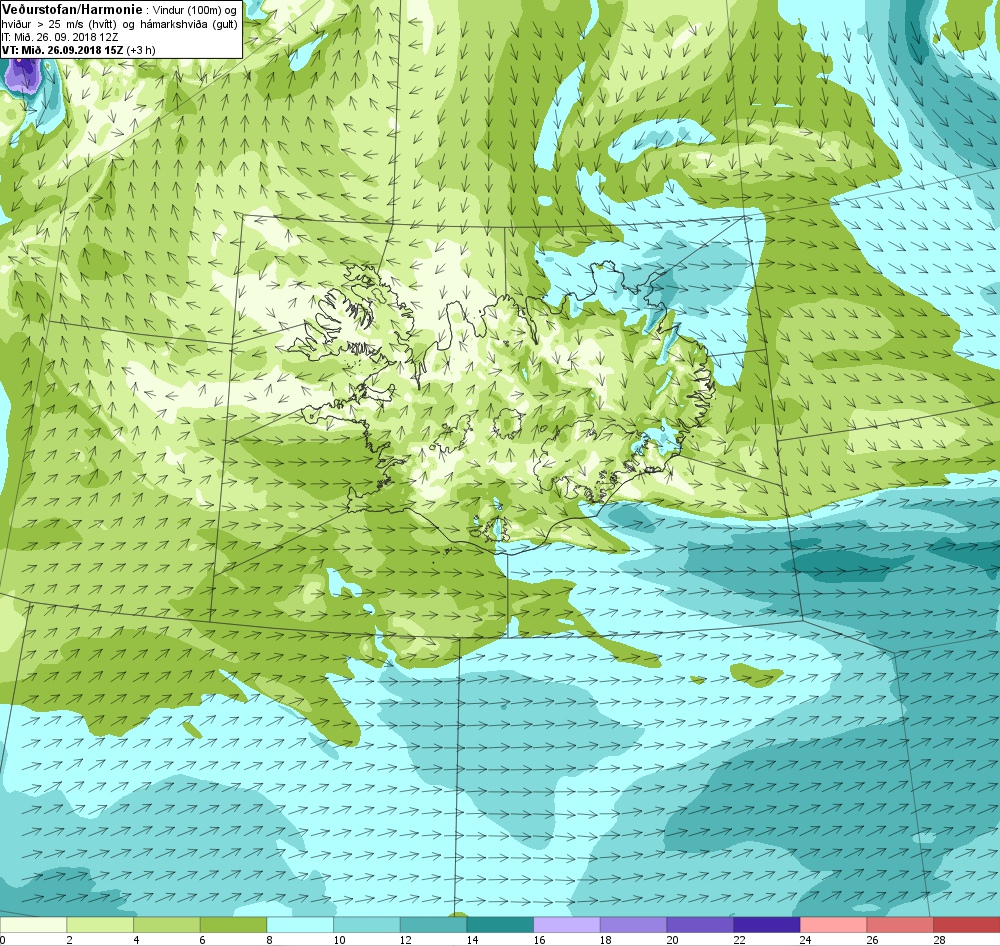Click the legend label '0'
Screen dimensions: 1000x946
(x=3, y=940)
